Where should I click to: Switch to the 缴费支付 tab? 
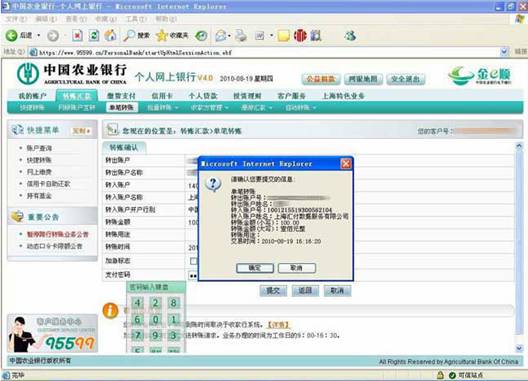121,96
